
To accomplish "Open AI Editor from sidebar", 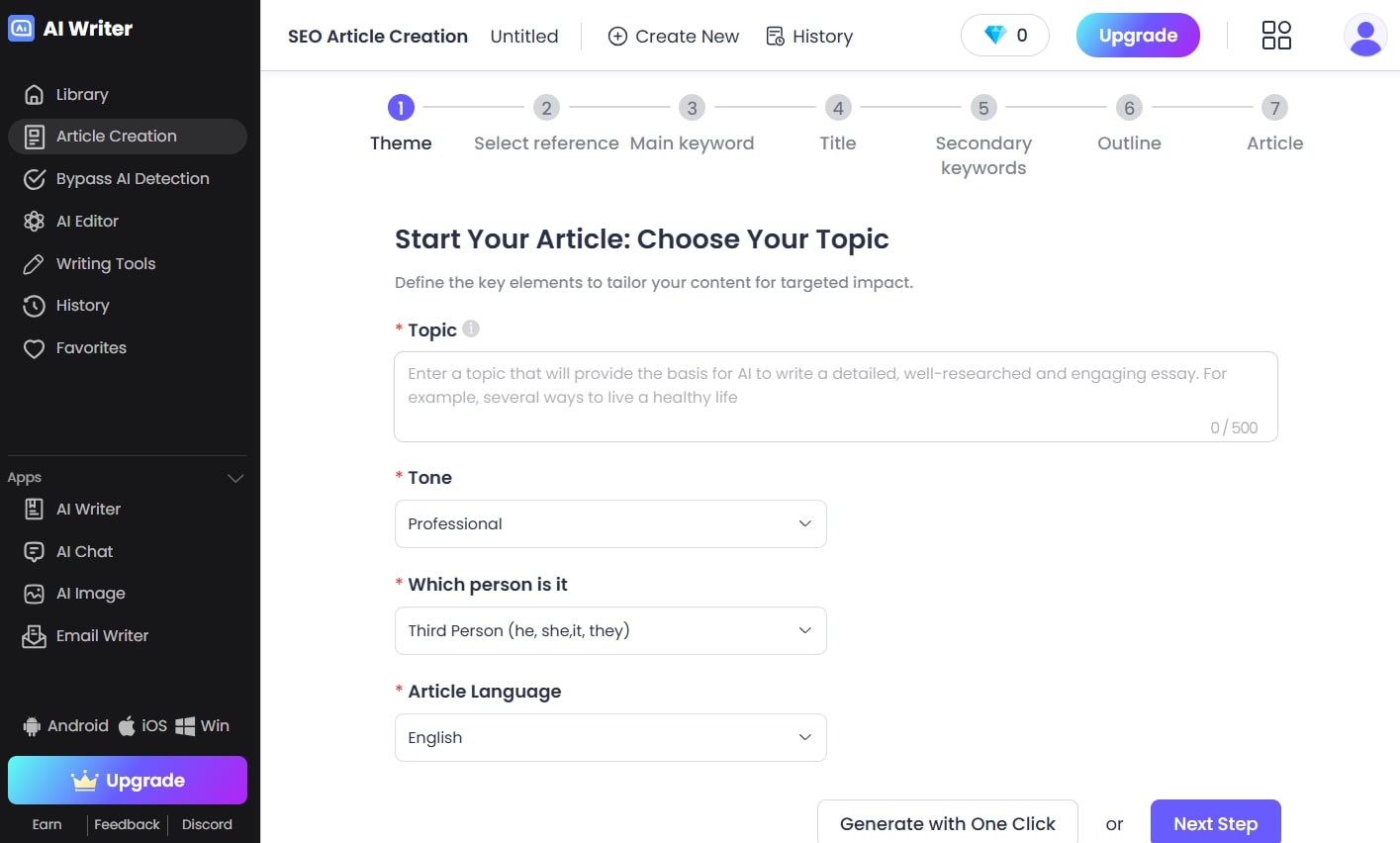I will [x=87, y=222].
